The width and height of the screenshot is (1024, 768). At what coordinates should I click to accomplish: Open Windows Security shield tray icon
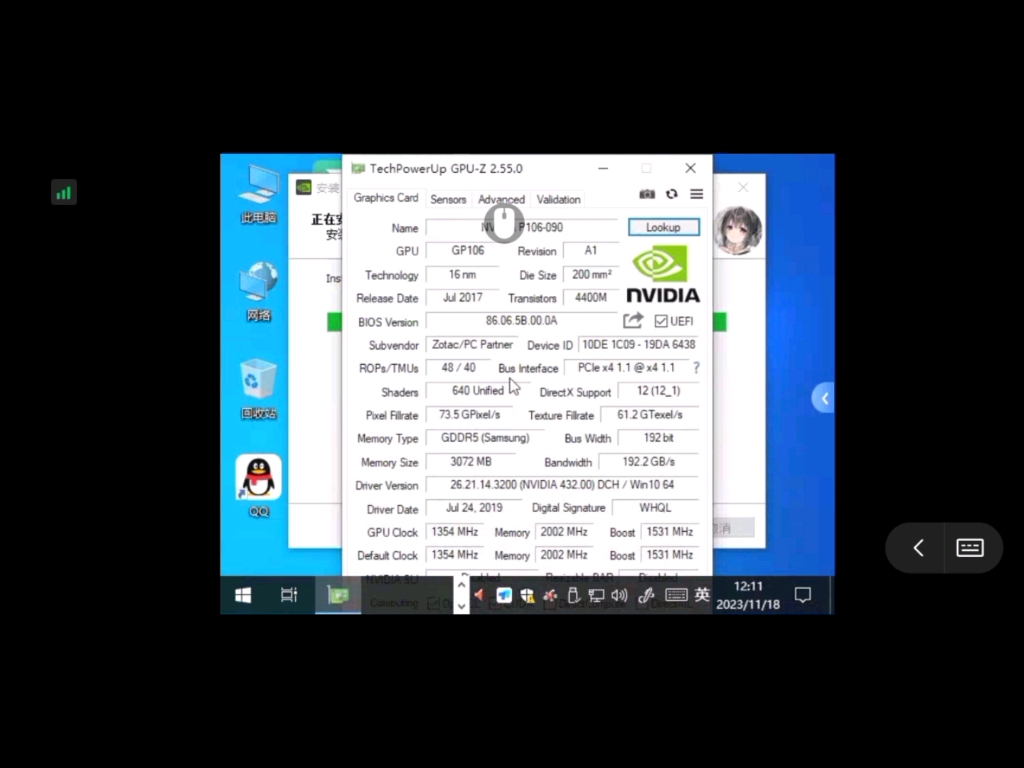click(527, 595)
